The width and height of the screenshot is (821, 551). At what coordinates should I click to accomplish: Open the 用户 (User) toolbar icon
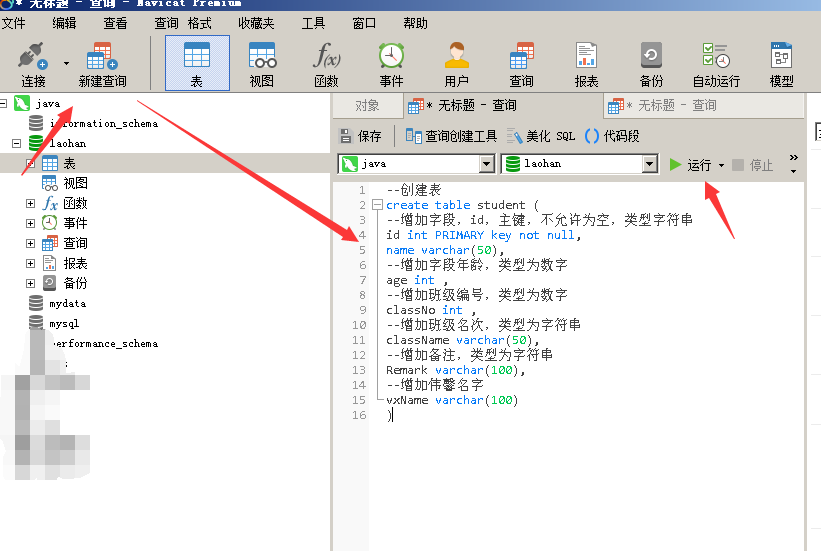tap(456, 65)
